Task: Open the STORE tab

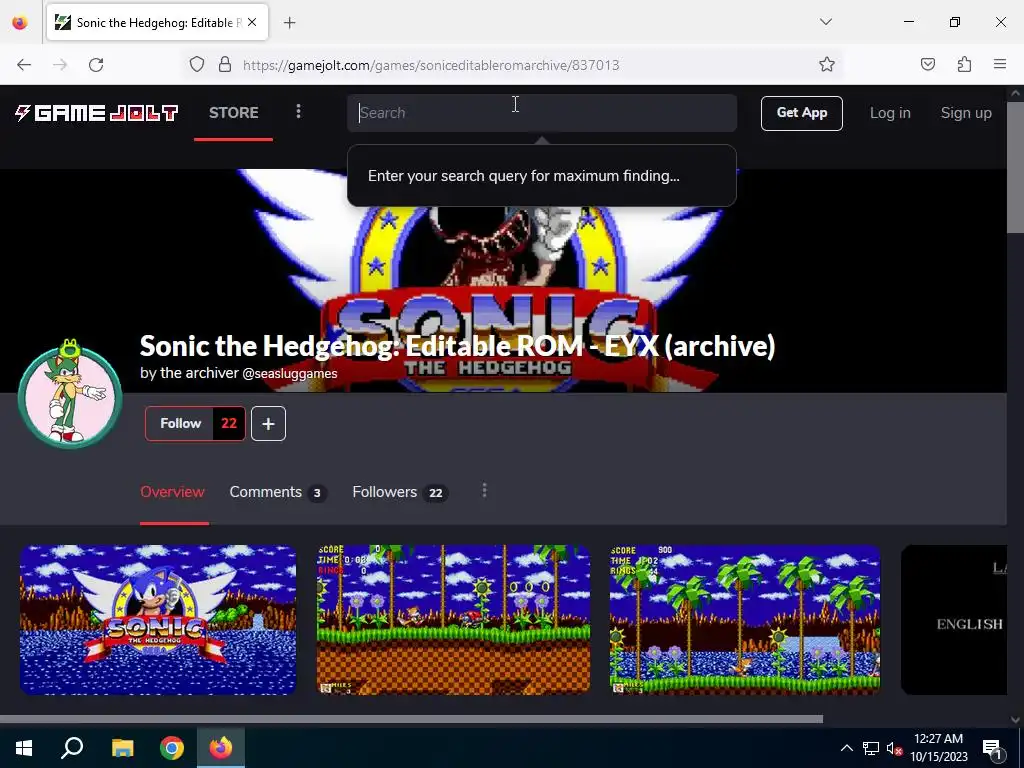Action: click(233, 113)
